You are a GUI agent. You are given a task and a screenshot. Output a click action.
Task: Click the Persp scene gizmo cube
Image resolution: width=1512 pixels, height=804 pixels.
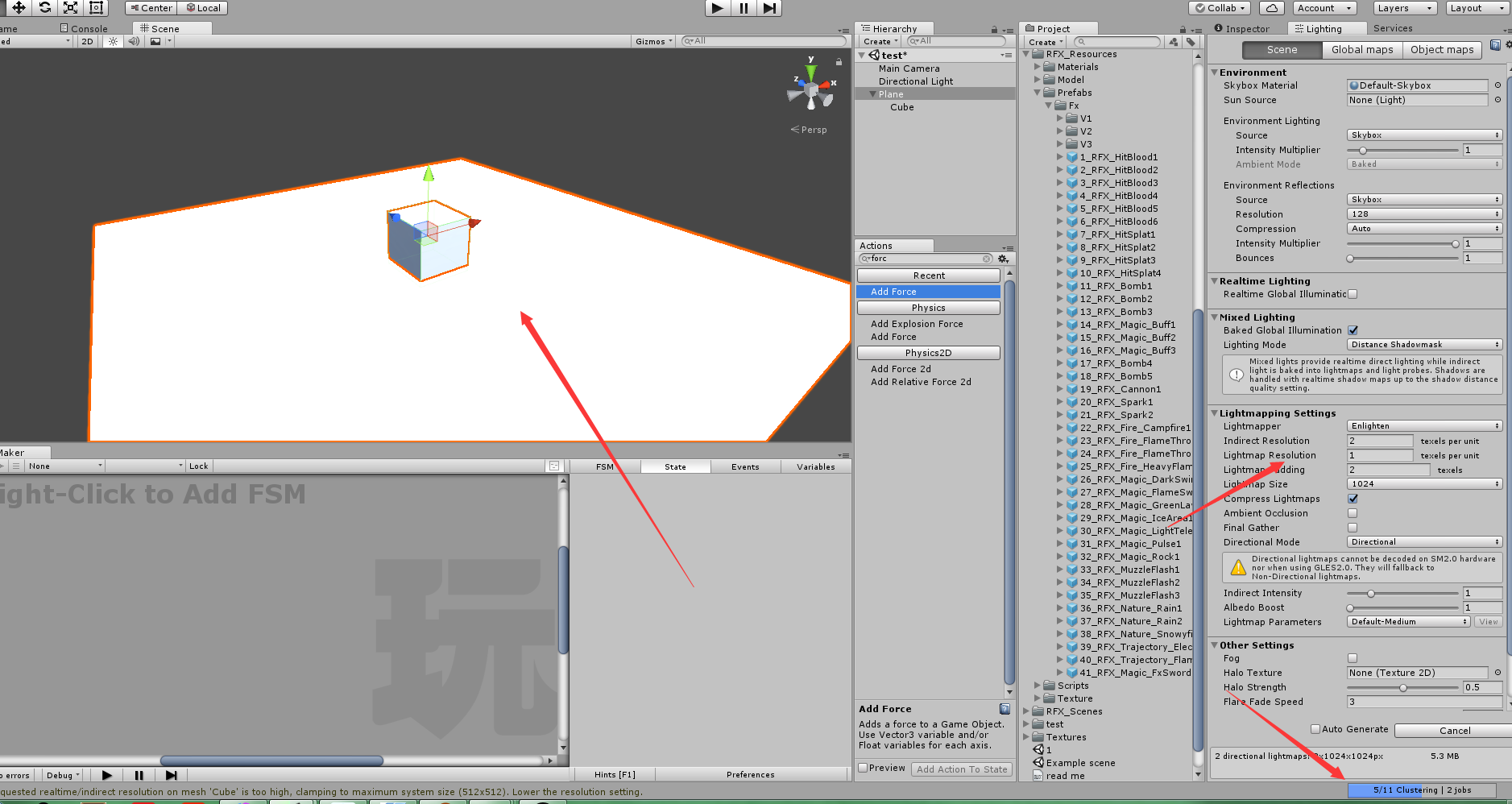coord(810,89)
